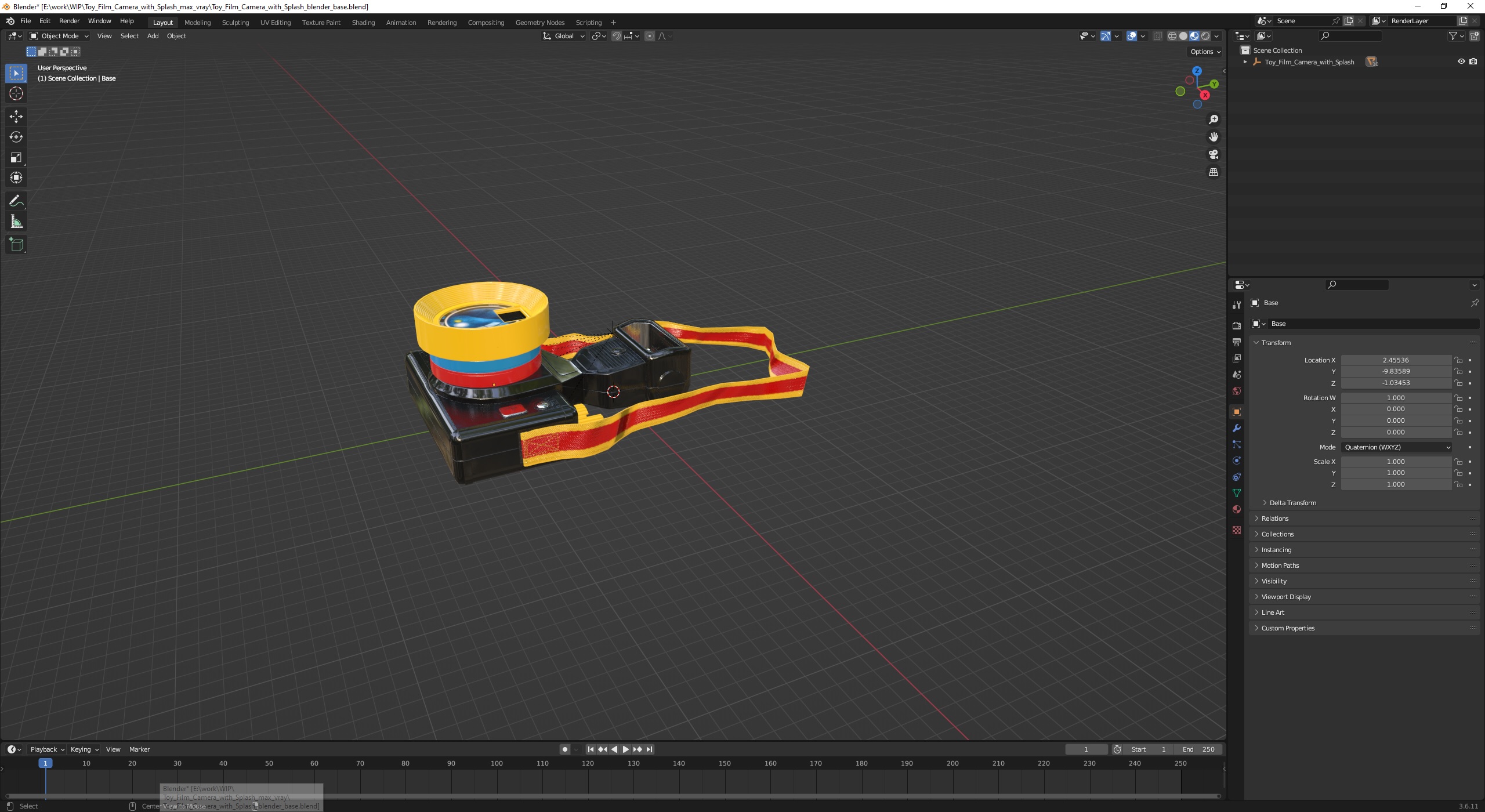Open the Physics properties tab

(x=1237, y=461)
